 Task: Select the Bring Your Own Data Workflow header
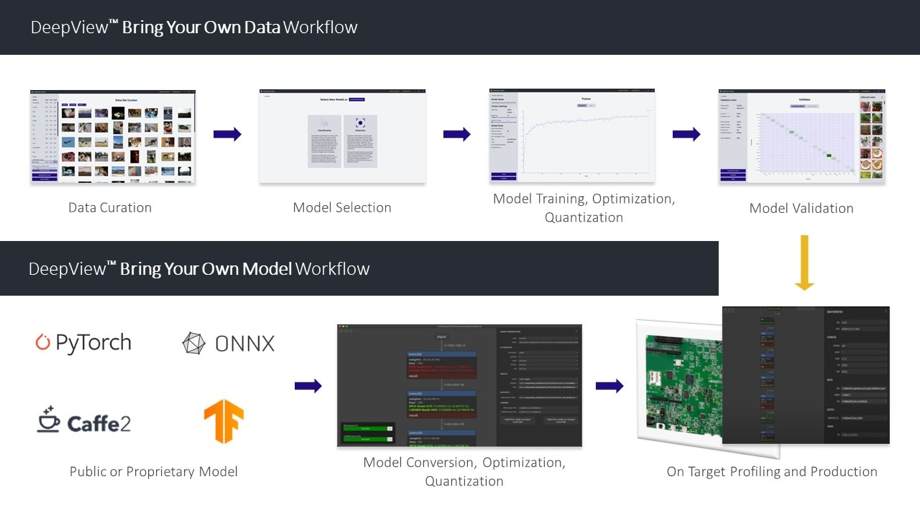[x=194, y=27]
